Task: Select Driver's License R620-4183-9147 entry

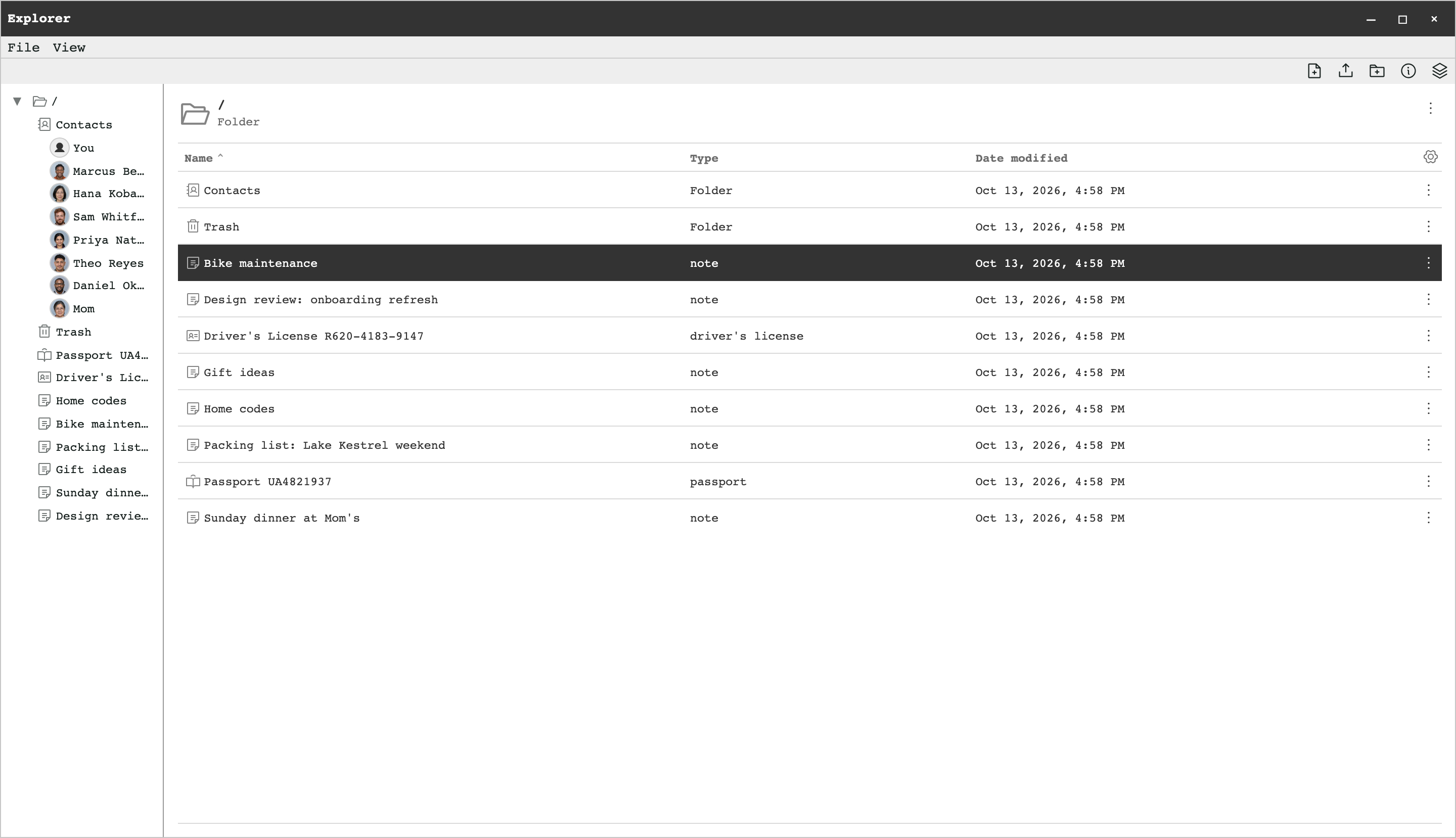Action: point(809,336)
